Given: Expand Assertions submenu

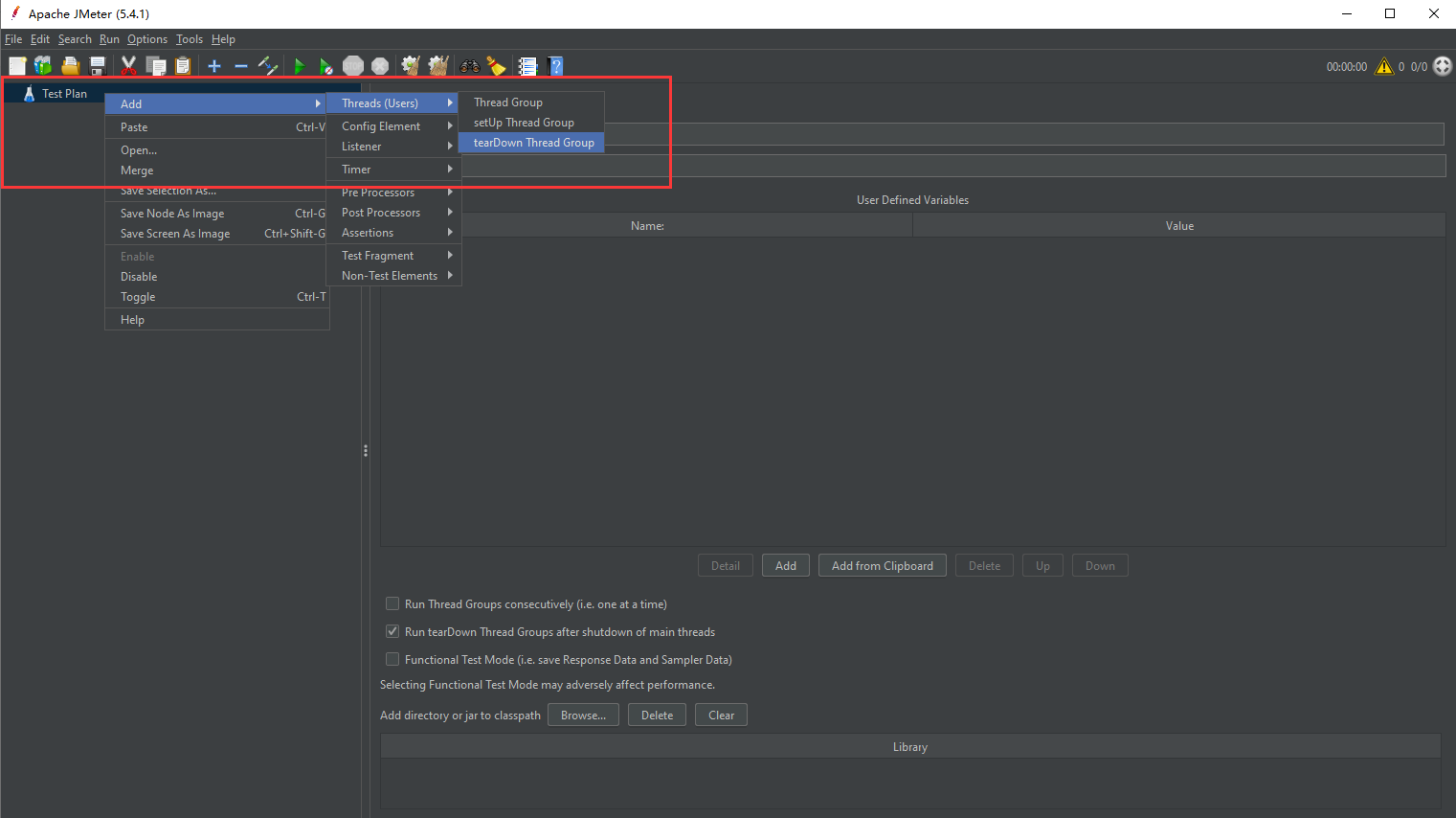Looking at the screenshot, I should click(x=392, y=232).
